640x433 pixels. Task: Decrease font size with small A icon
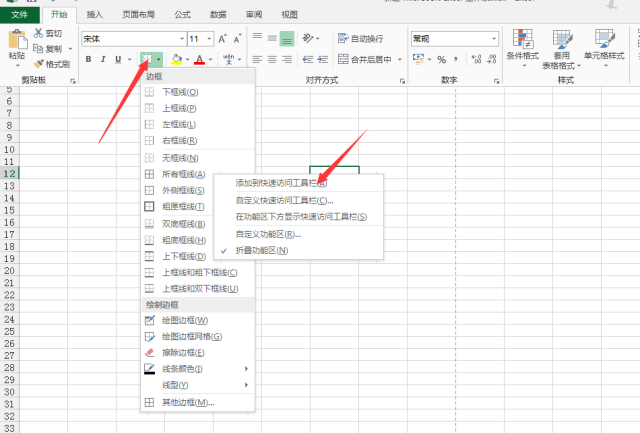coord(237,39)
